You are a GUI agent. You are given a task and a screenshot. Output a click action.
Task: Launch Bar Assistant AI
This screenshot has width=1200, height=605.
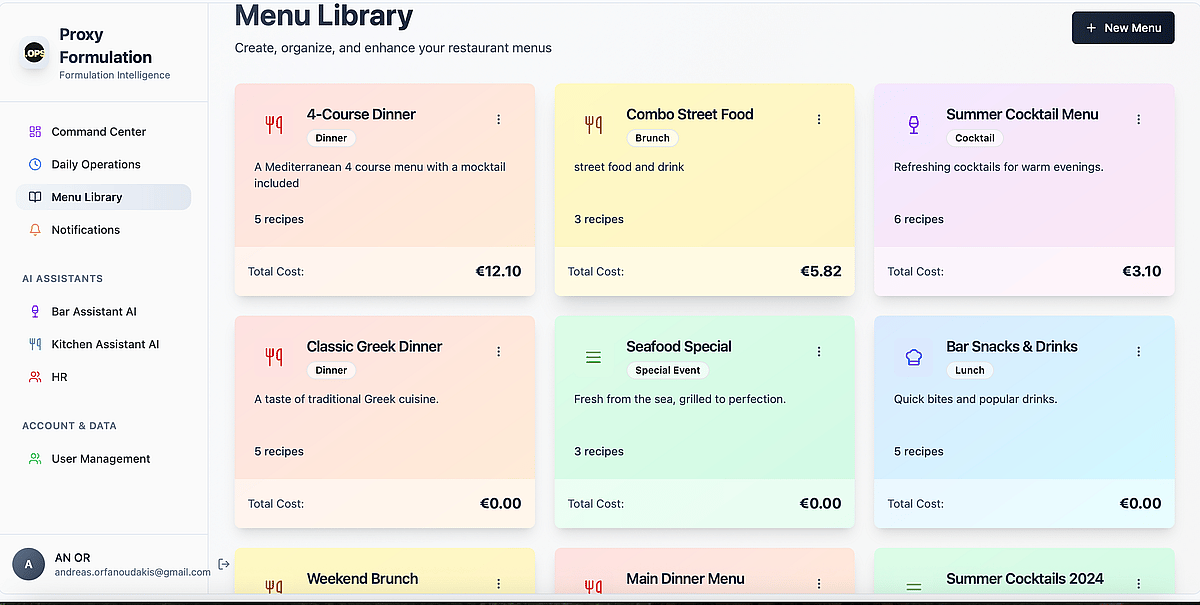94,312
